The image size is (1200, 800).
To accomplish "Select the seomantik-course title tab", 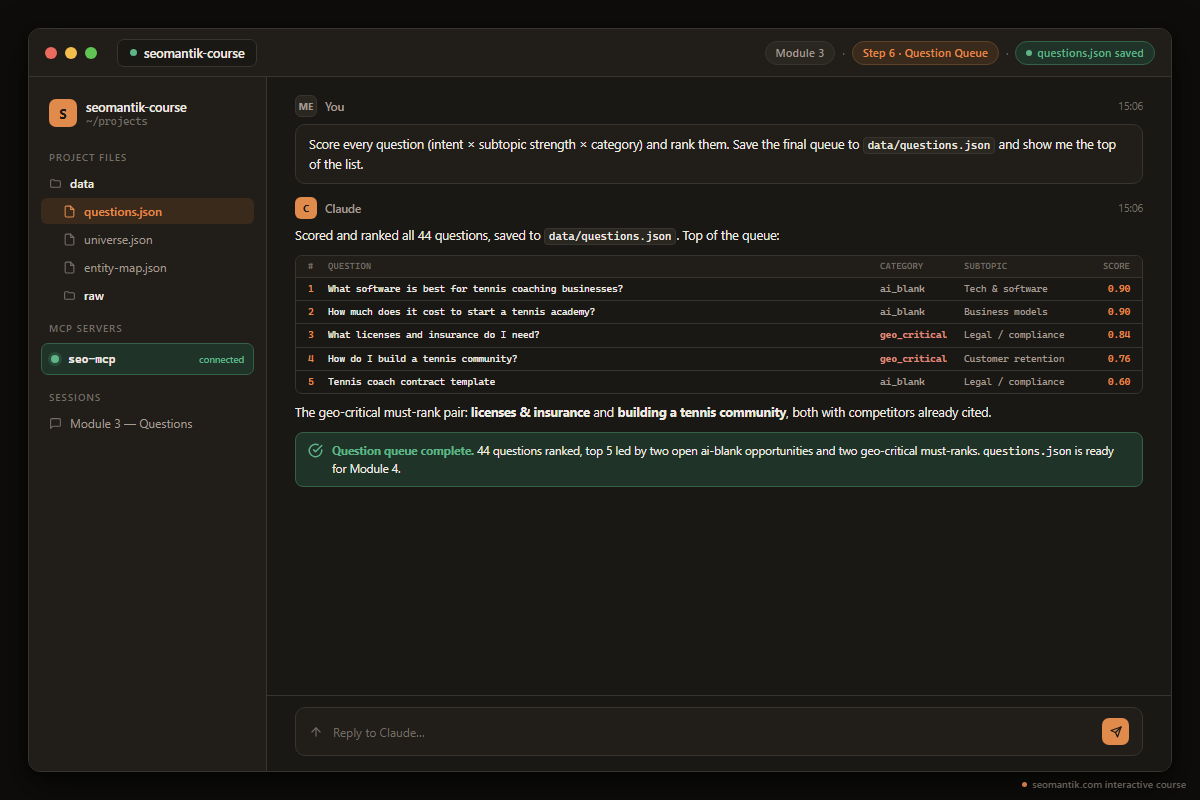I will click(187, 53).
